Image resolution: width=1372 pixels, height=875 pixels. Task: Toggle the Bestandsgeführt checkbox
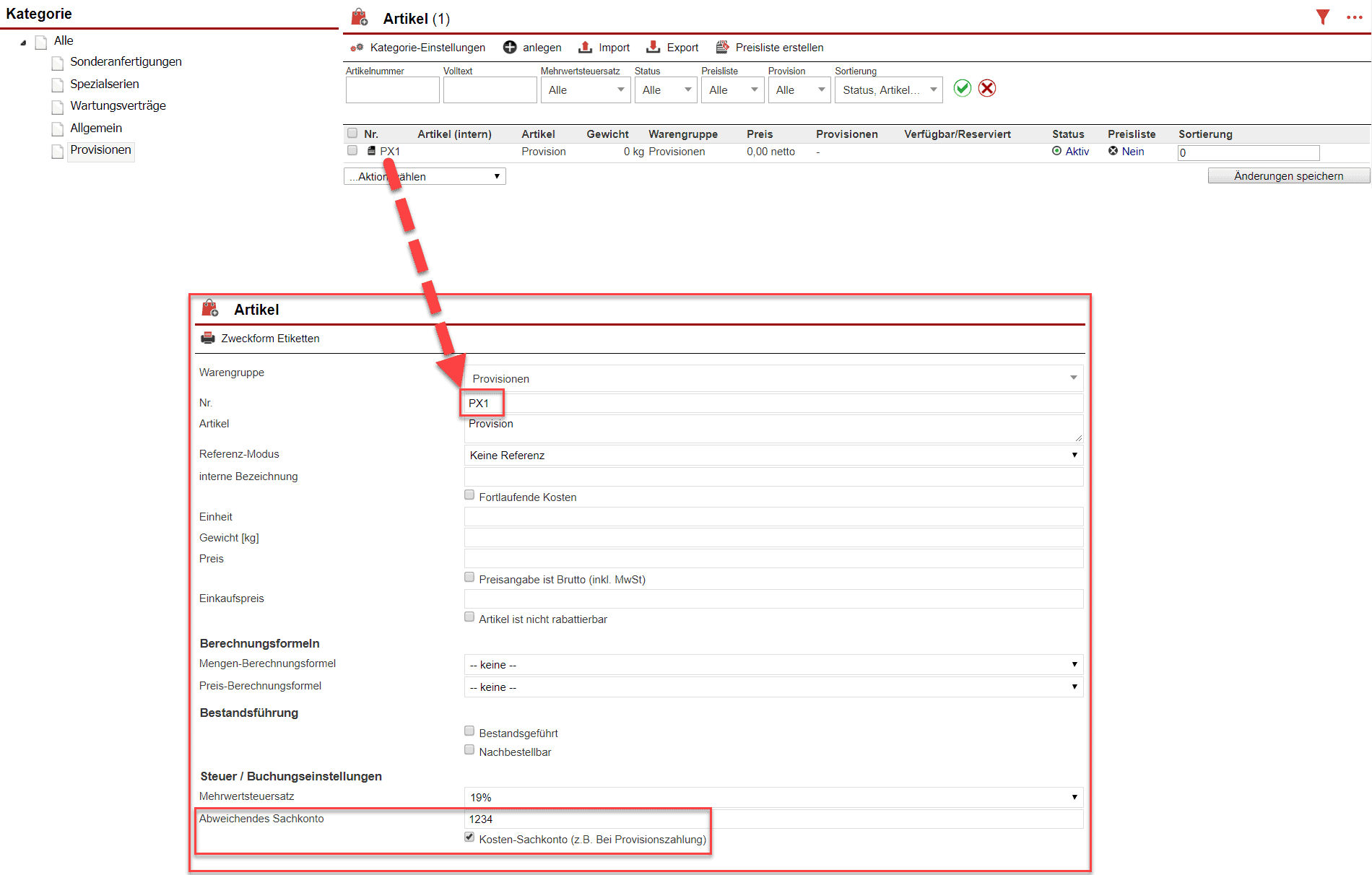point(469,731)
